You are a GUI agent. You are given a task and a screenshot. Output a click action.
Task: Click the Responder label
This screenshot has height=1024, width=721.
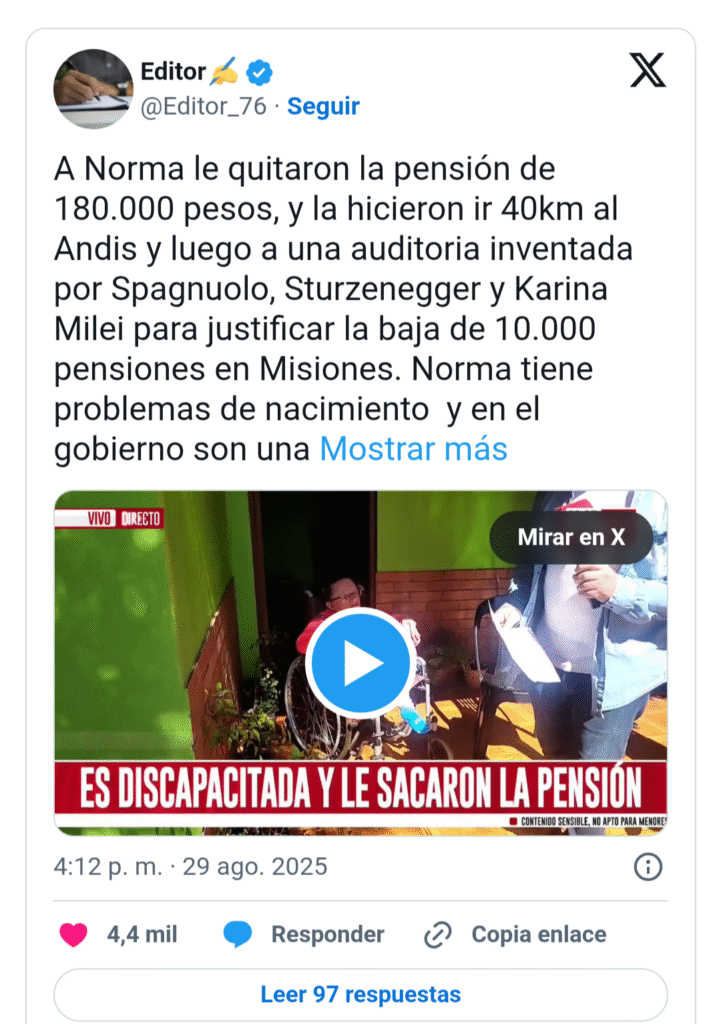[327, 935]
